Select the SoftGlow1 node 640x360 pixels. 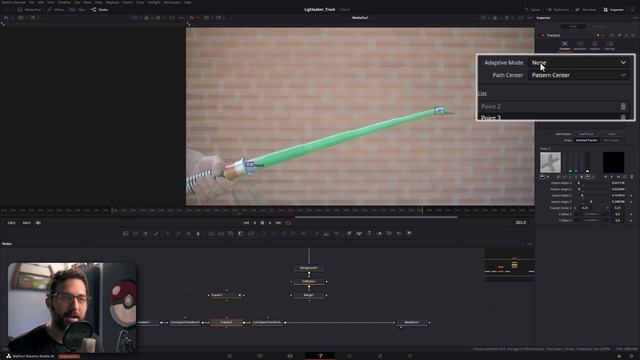click(x=309, y=282)
